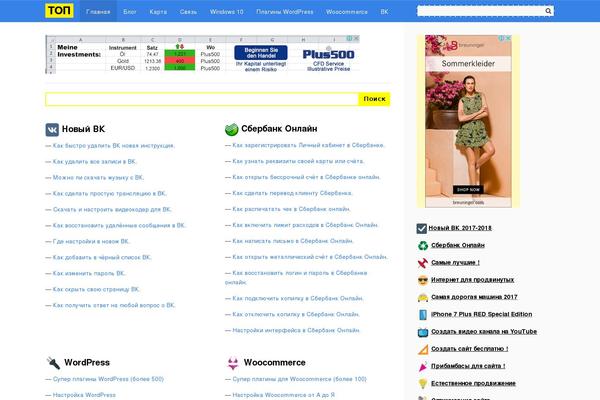Screen dimensions: 600x400
Task: Click the light bulb icon beside Естественное продвижение
Action: tap(422, 384)
